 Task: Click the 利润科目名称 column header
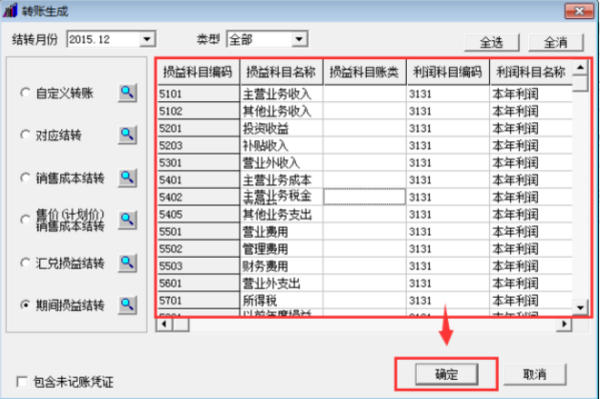tap(531, 72)
